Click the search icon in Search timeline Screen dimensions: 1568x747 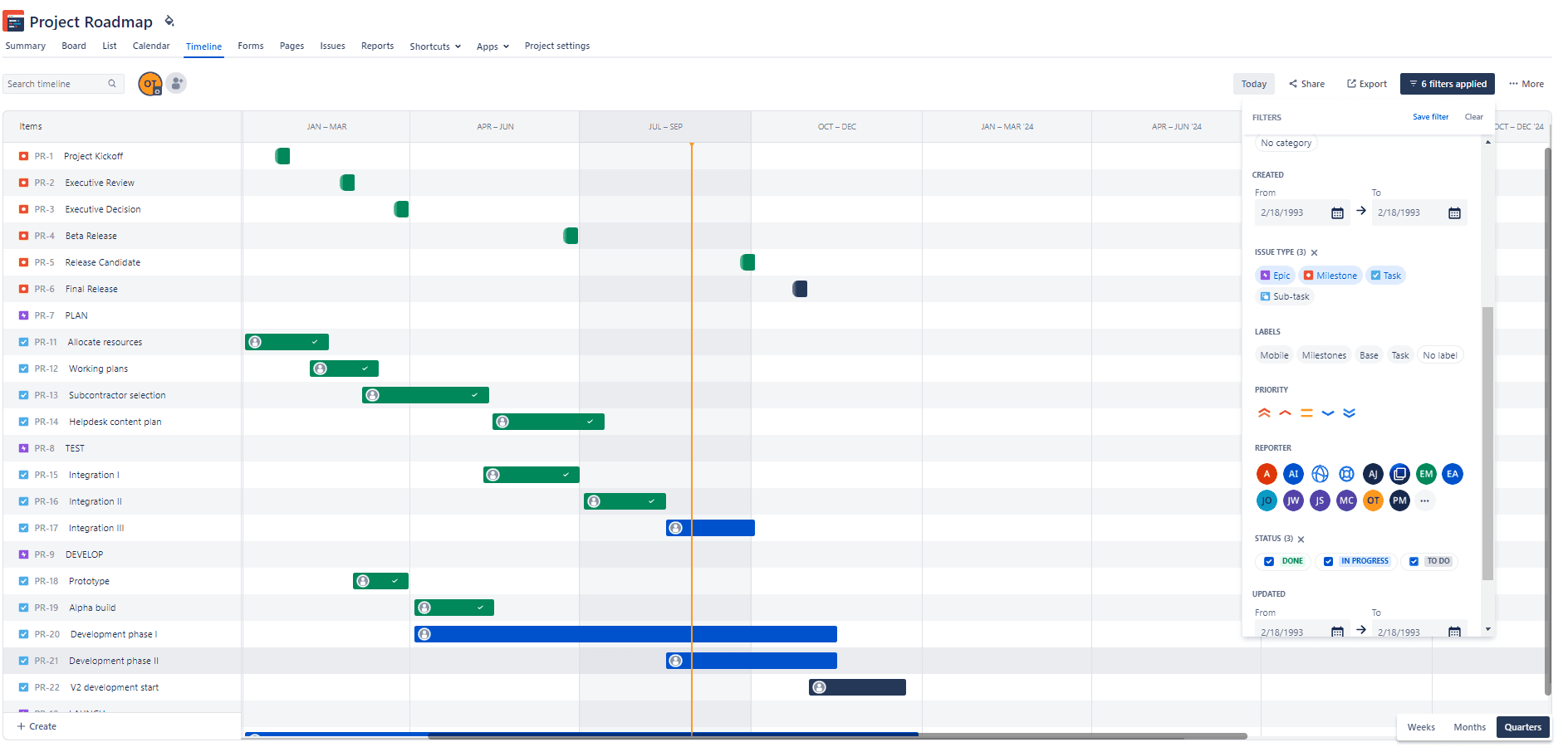tap(112, 83)
